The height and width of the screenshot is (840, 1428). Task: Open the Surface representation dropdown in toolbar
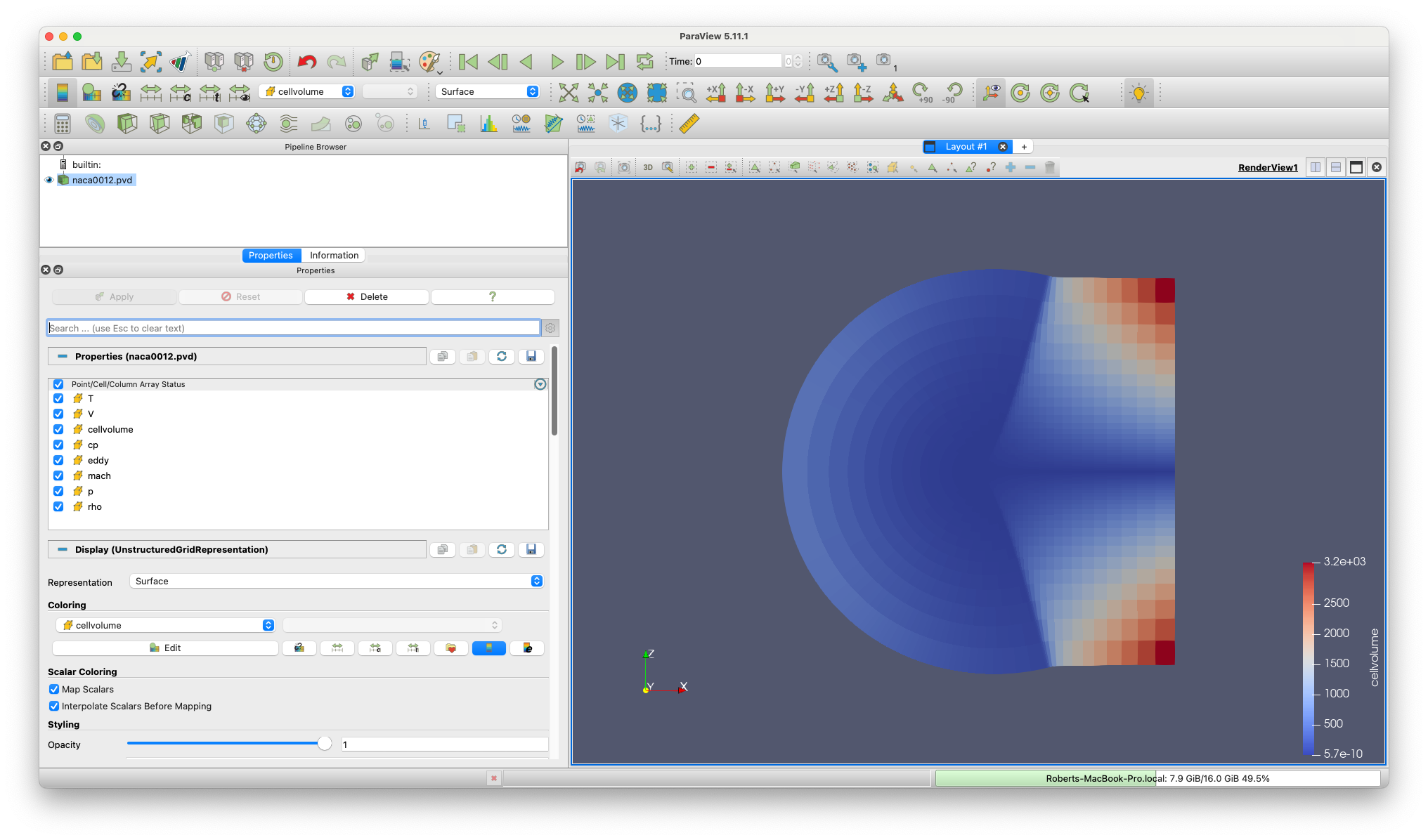[x=487, y=91]
